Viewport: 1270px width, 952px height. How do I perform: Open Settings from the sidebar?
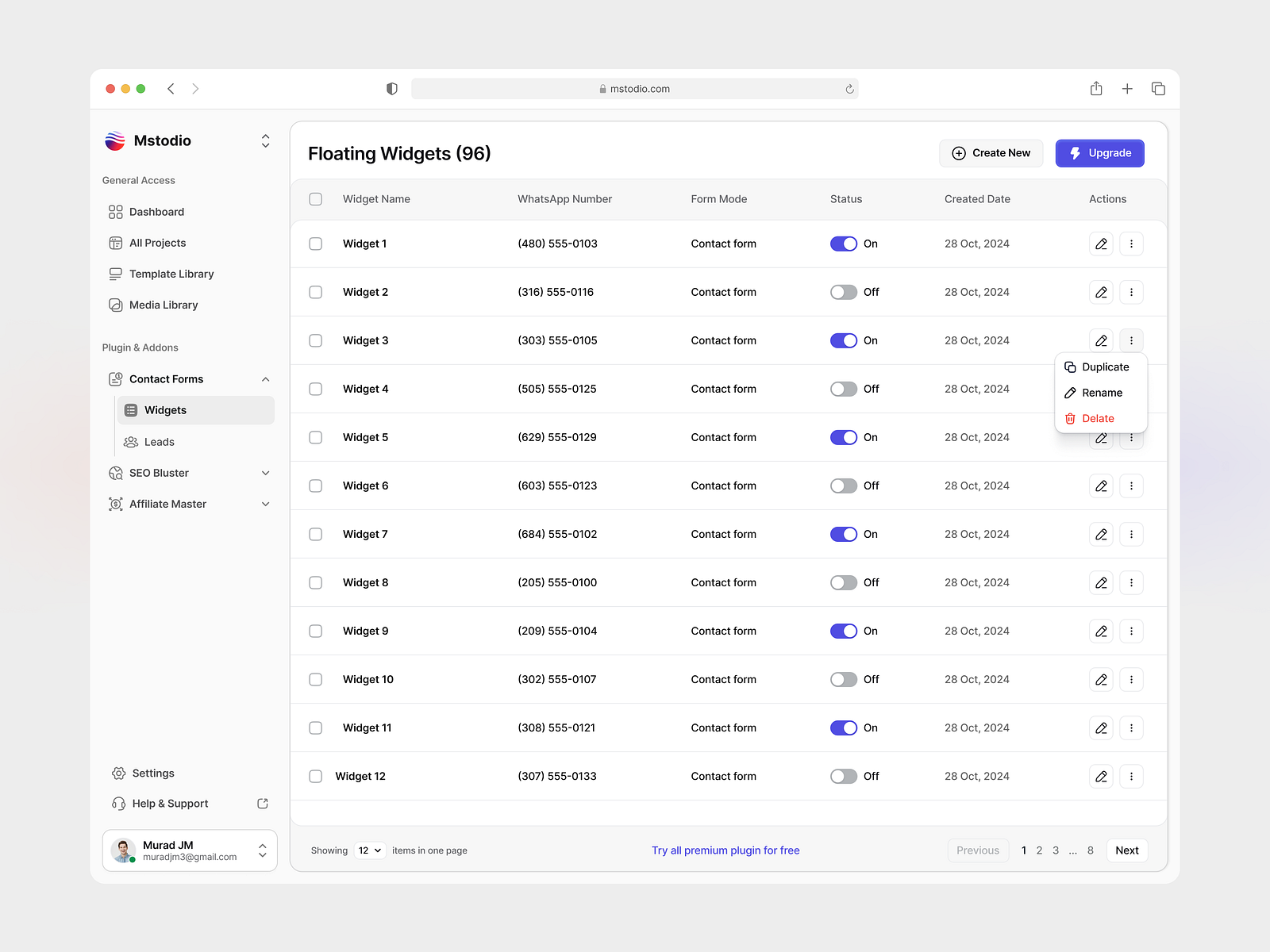(153, 773)
